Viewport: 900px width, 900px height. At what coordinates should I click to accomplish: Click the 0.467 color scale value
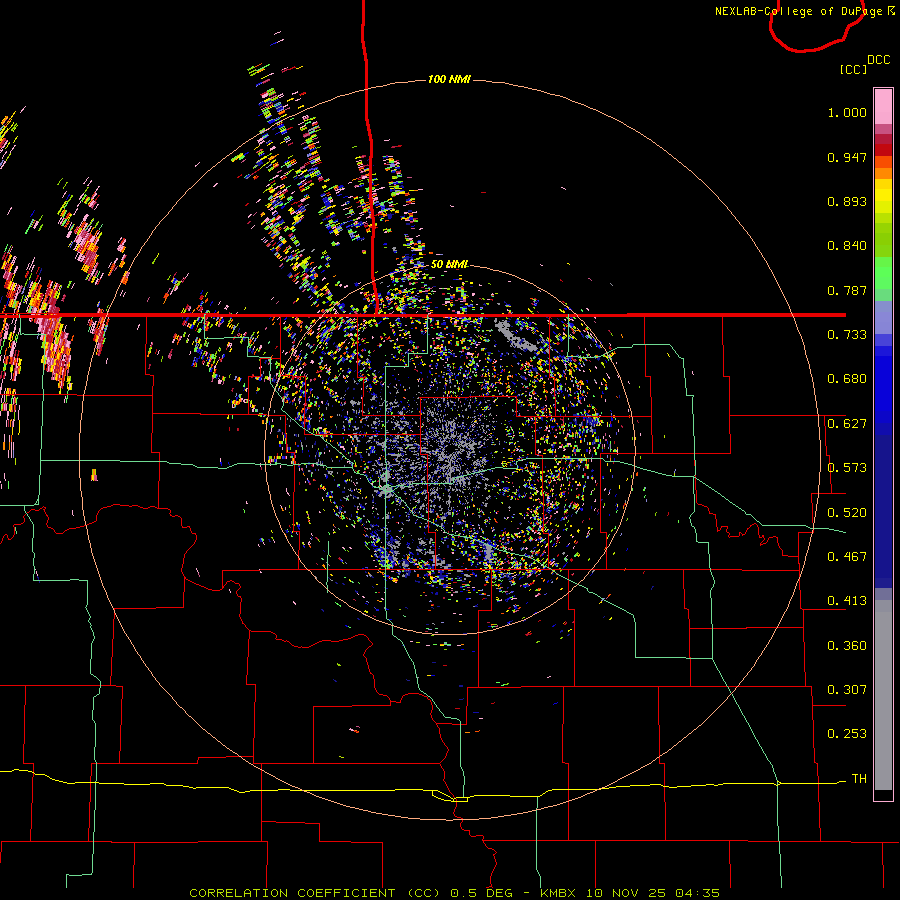click(847, 557)
